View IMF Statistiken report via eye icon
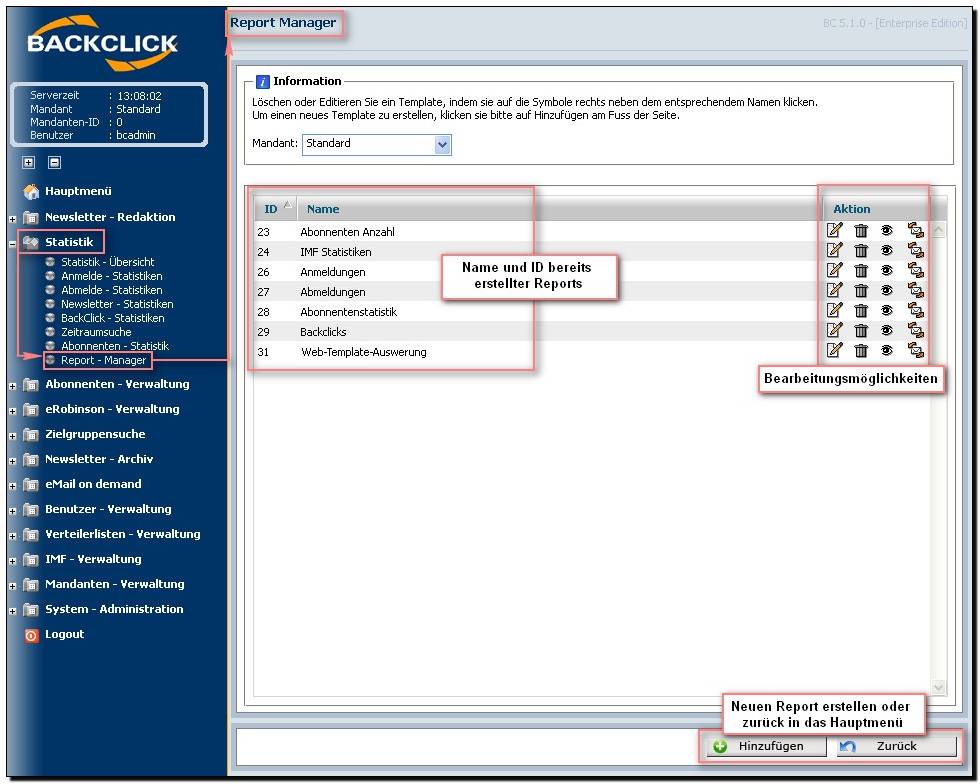The width and height of the screenshot is (980, 784). (x=886, y=251)
